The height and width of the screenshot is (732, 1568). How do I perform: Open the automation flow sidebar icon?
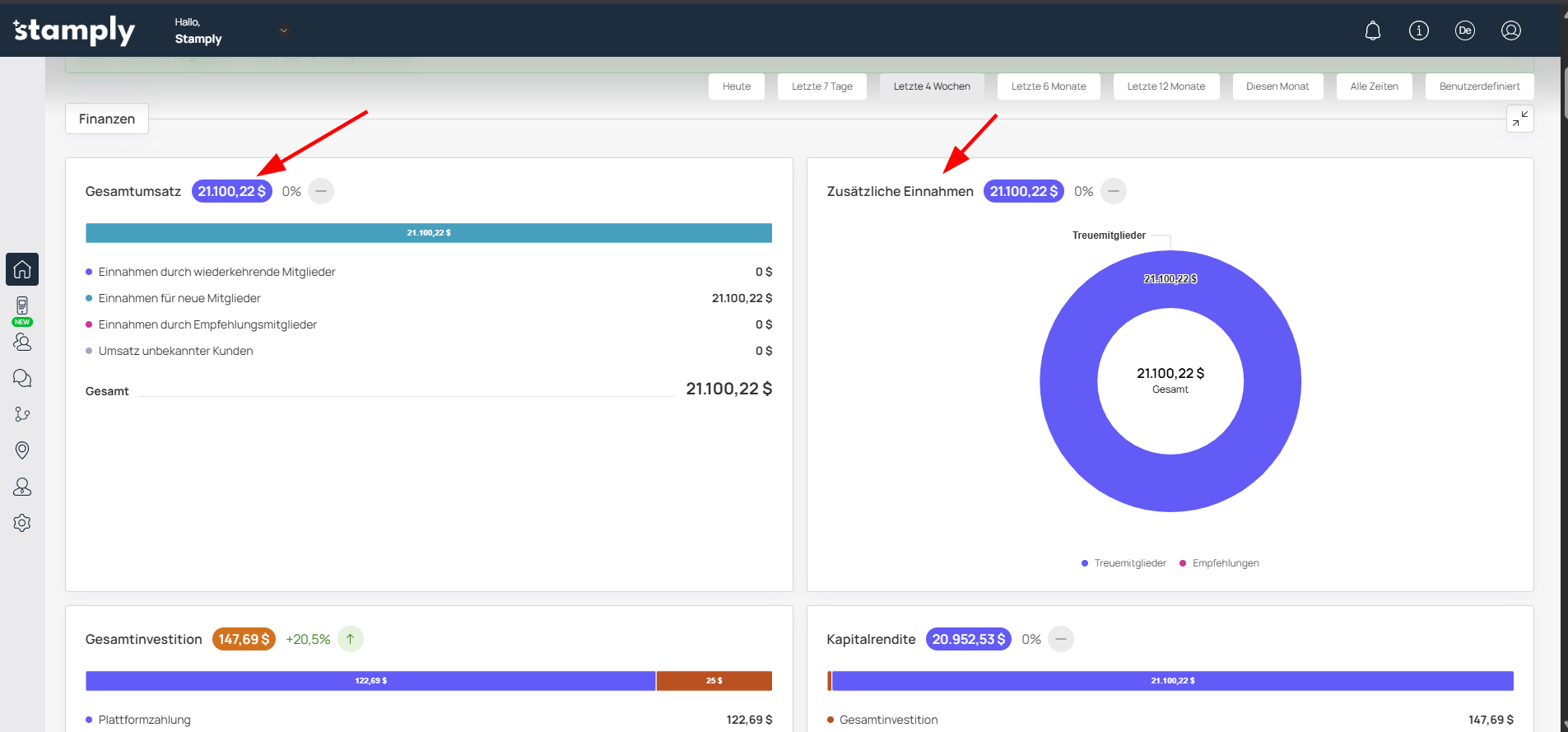tap(22, 414)
